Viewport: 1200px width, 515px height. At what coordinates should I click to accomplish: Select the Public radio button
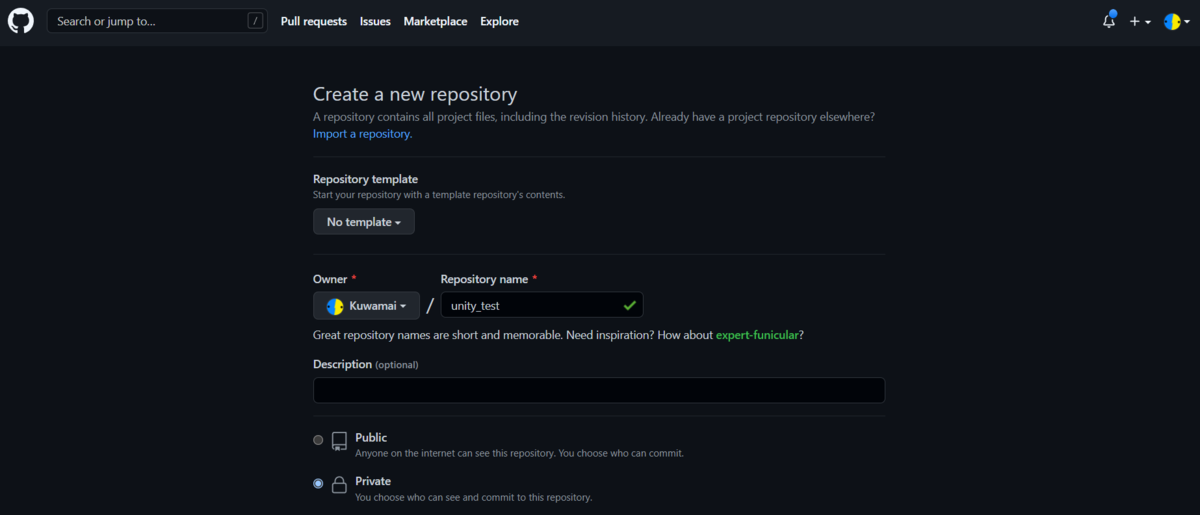tap(318, 440)
